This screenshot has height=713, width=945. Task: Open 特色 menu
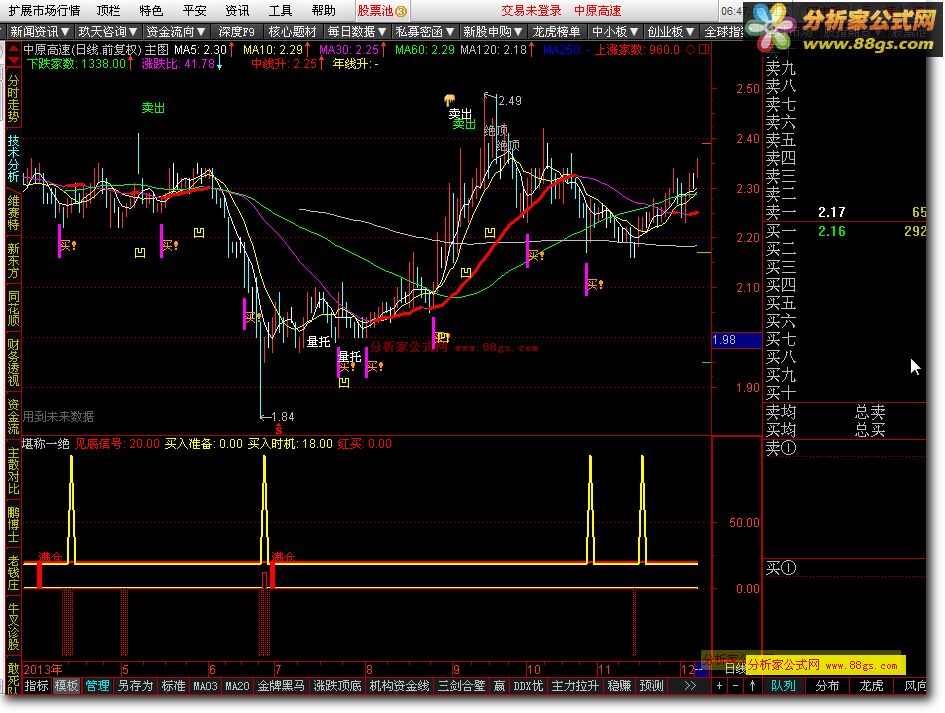151,11
